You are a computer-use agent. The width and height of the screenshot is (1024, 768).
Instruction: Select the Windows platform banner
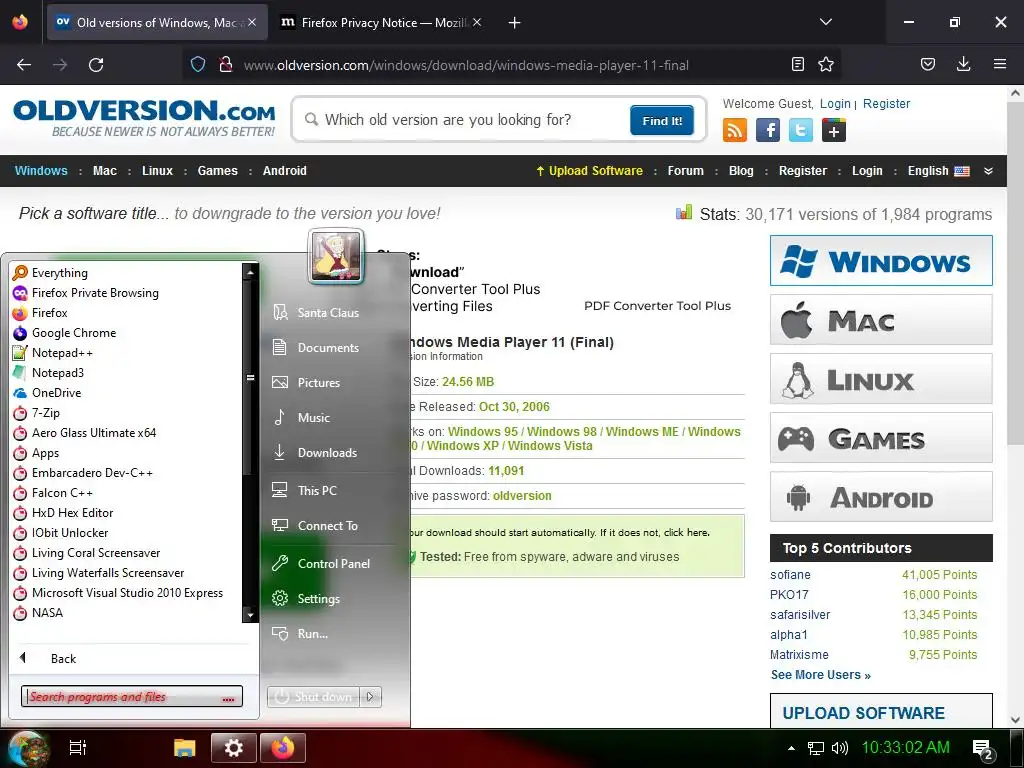pyautogui.click(x=881, y=261)
